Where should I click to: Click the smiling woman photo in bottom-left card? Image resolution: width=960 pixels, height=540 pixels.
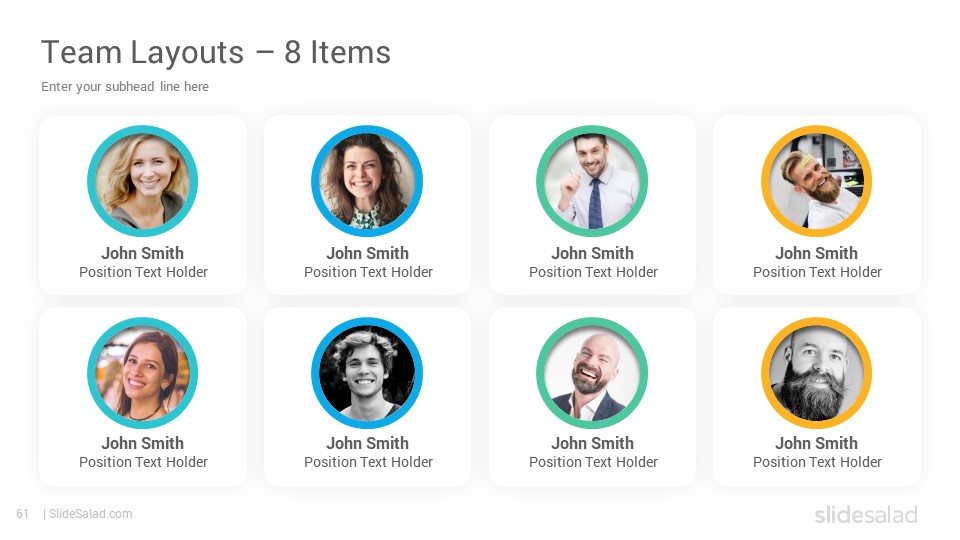143,372
